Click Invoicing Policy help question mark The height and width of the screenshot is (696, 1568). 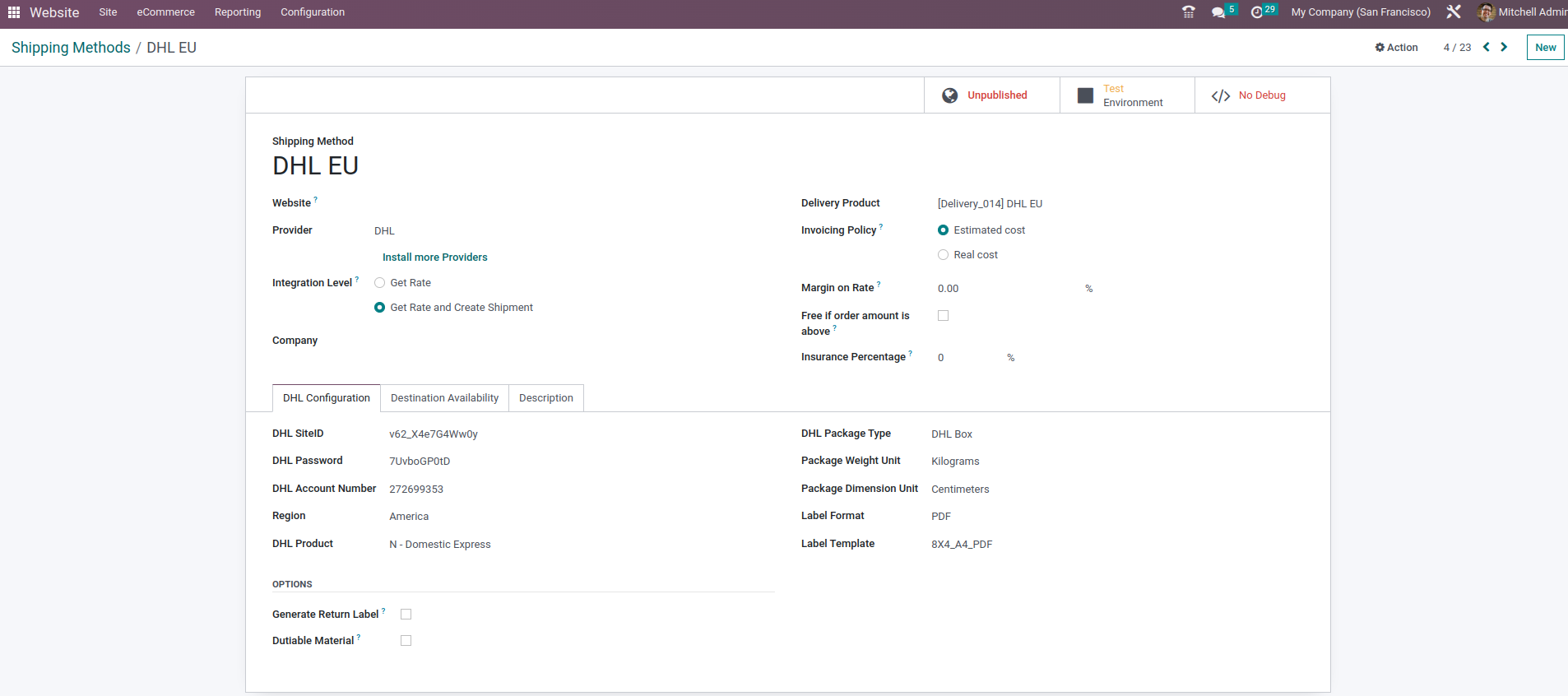[881, 227]
